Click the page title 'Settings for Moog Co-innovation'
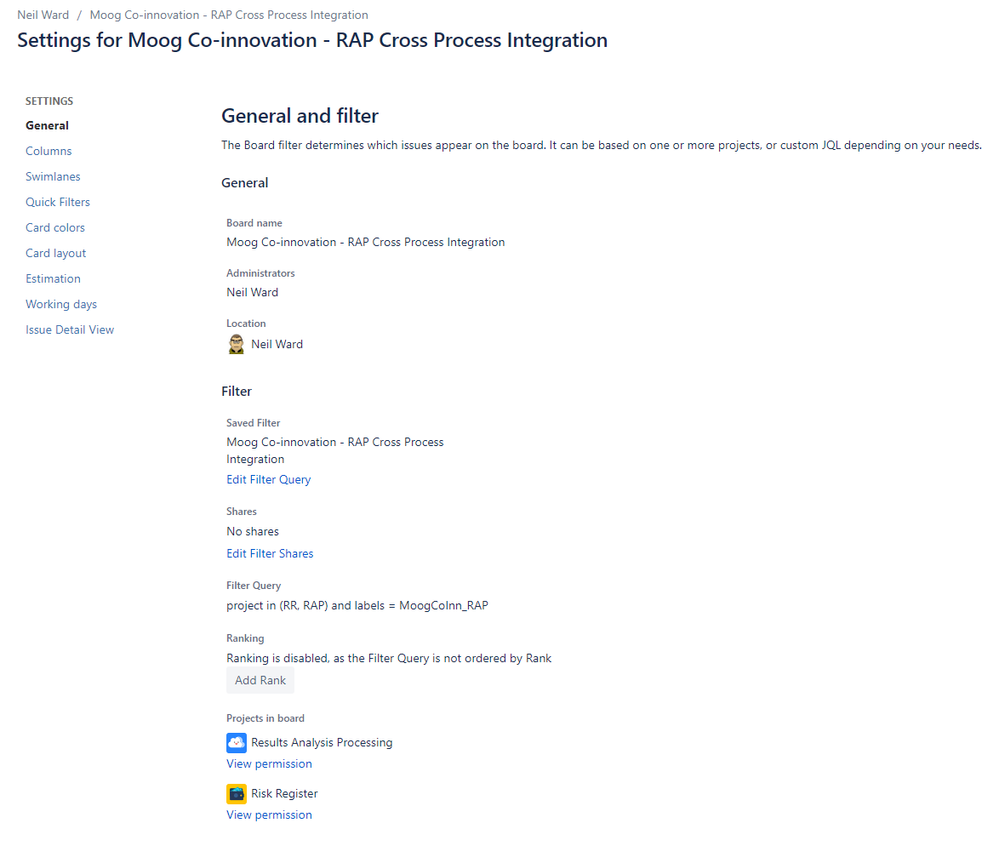The height and width of the screenshot is (847, 999). (312, 40)
